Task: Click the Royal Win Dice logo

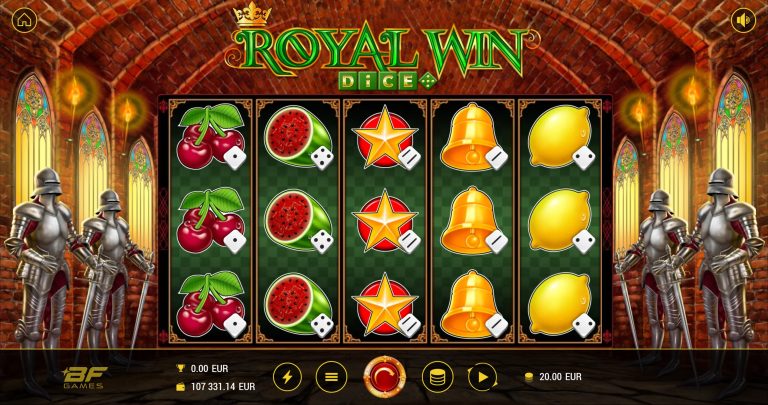Action: tap(378, 47)
